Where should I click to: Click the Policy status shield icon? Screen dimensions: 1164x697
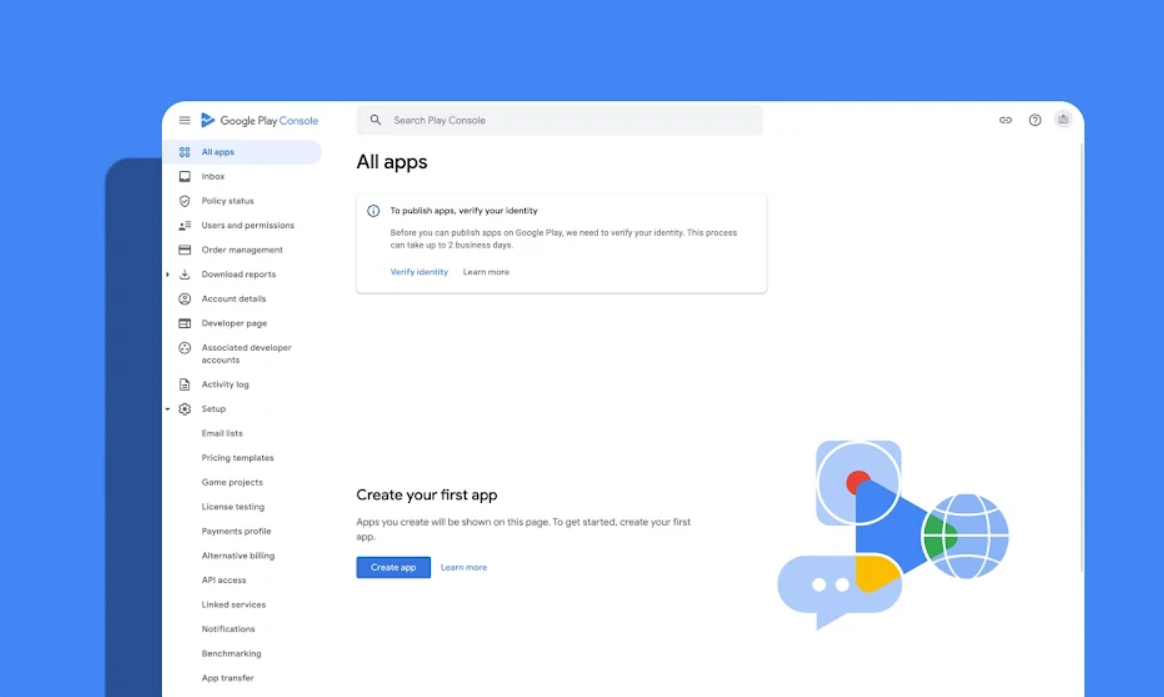pyautogui.click(x=184, y=201)
